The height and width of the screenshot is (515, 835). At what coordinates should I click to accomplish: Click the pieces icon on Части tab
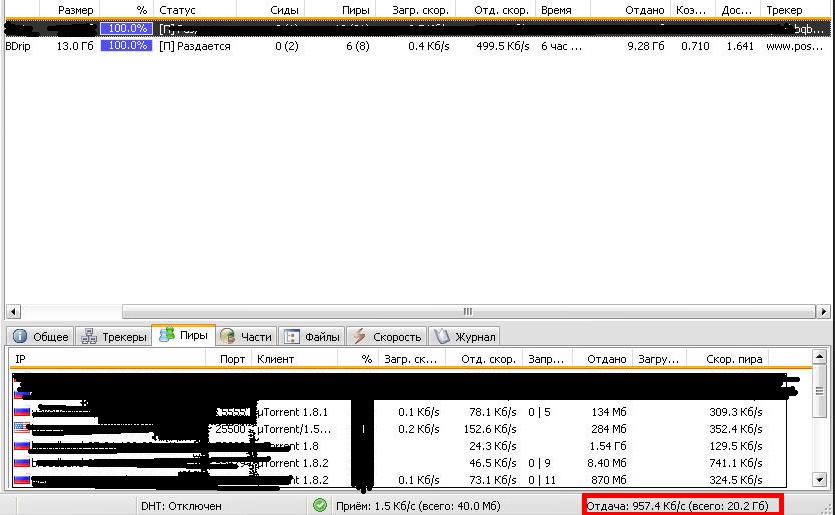coord(227,336)
